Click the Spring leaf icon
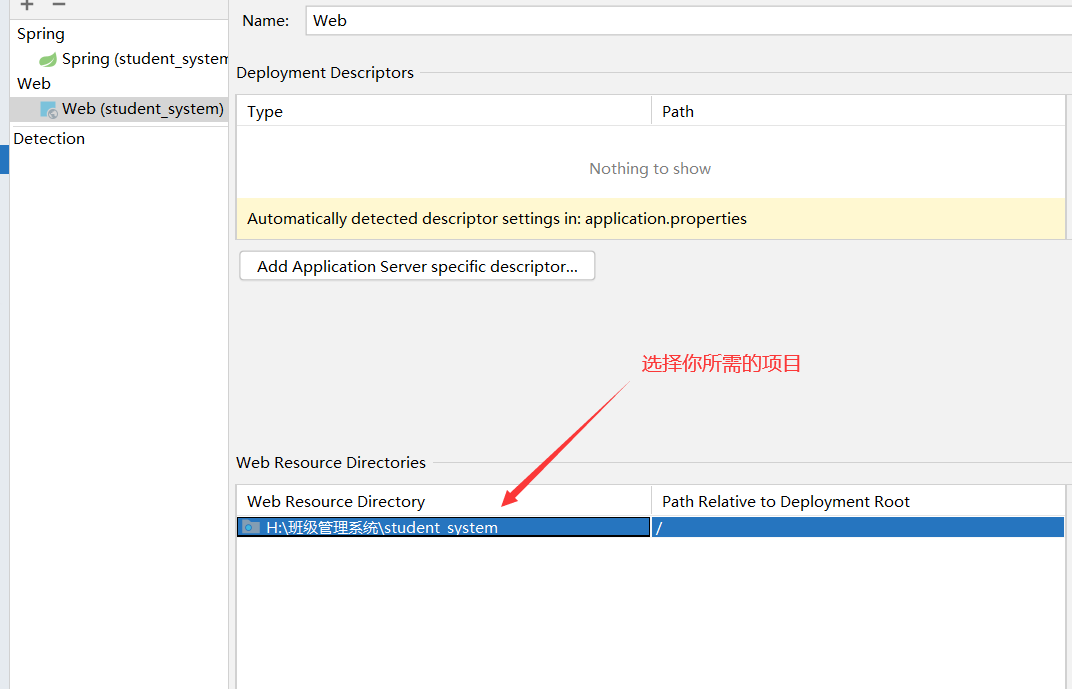This screenshot has width=1072, height=689. tap(48, 59)
